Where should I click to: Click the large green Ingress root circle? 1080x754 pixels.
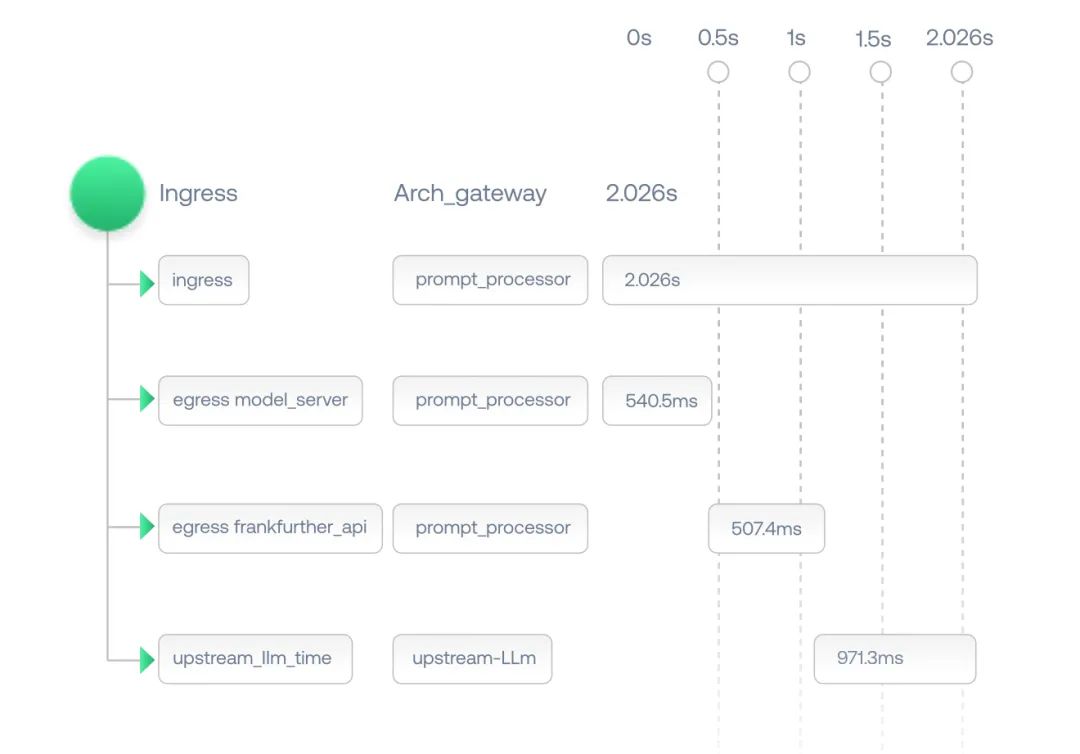pos(107,193)
